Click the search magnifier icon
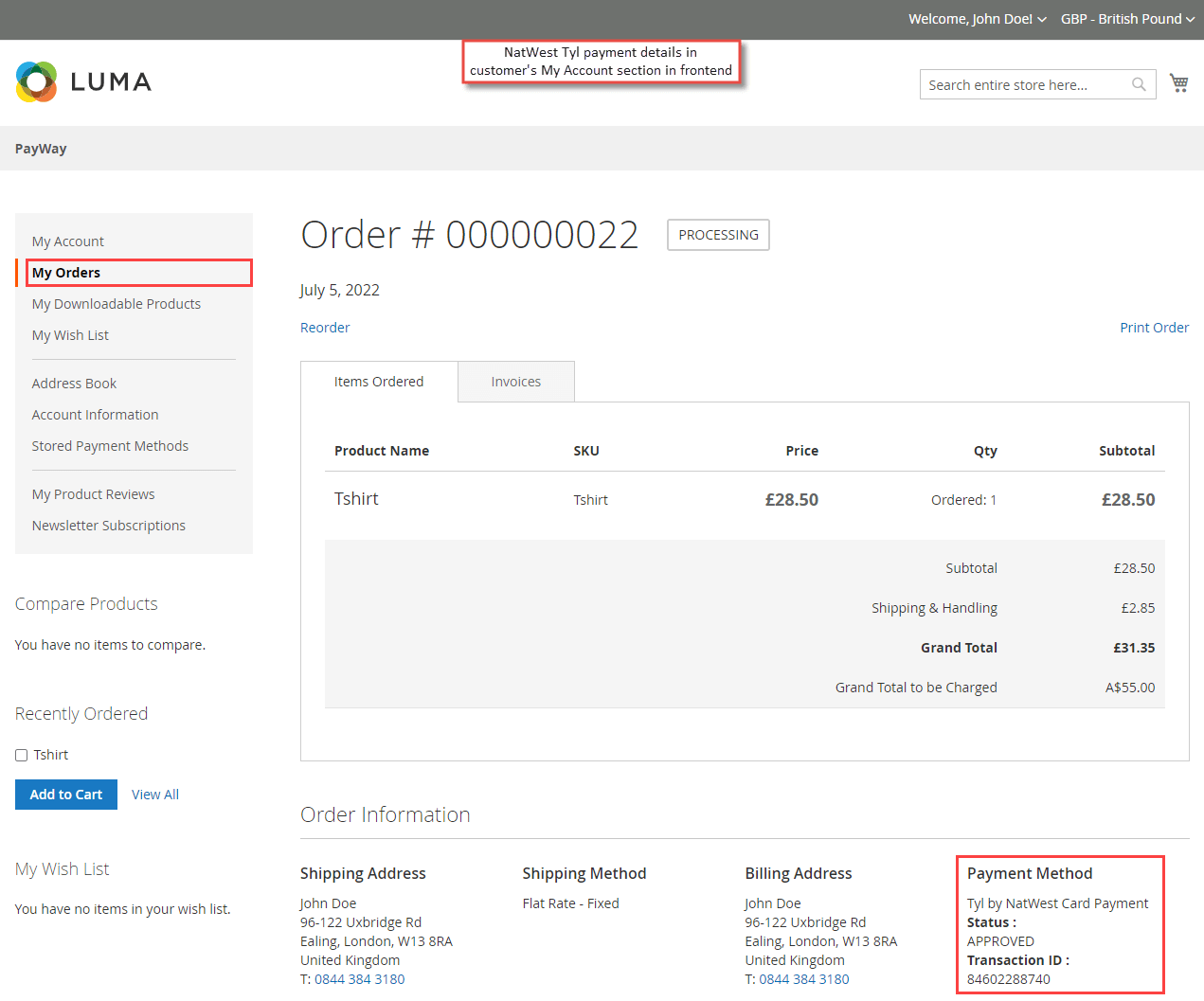The height and width of the screenshot is (1001, 1204). pyautogui.click(x=1139, y=84)
